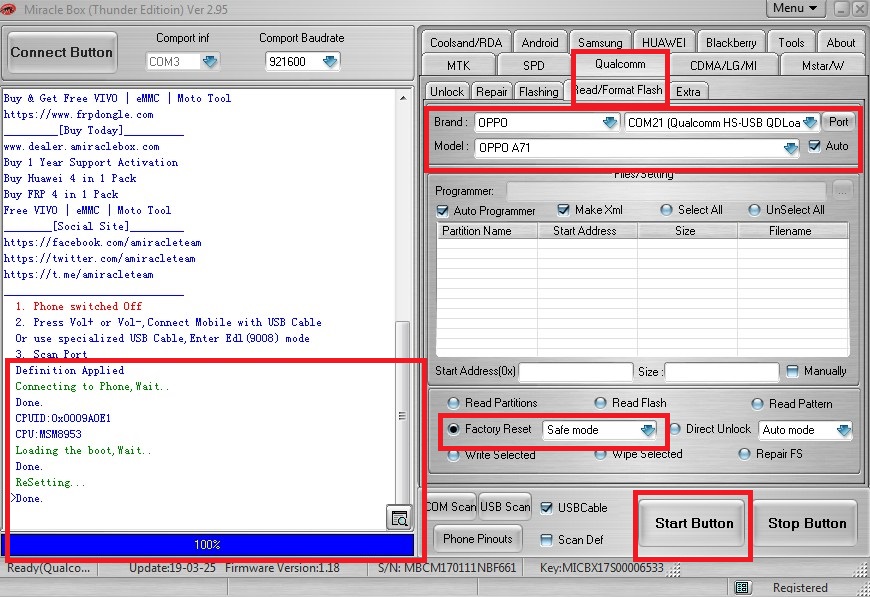Select the Repair FS radio button

tap(745, 454)
